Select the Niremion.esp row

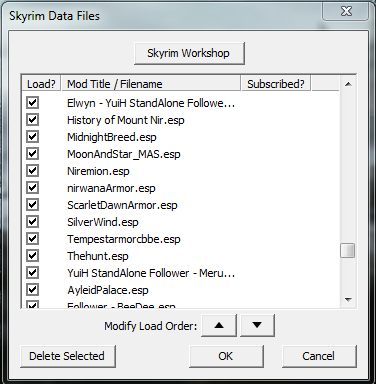point(98,171)
